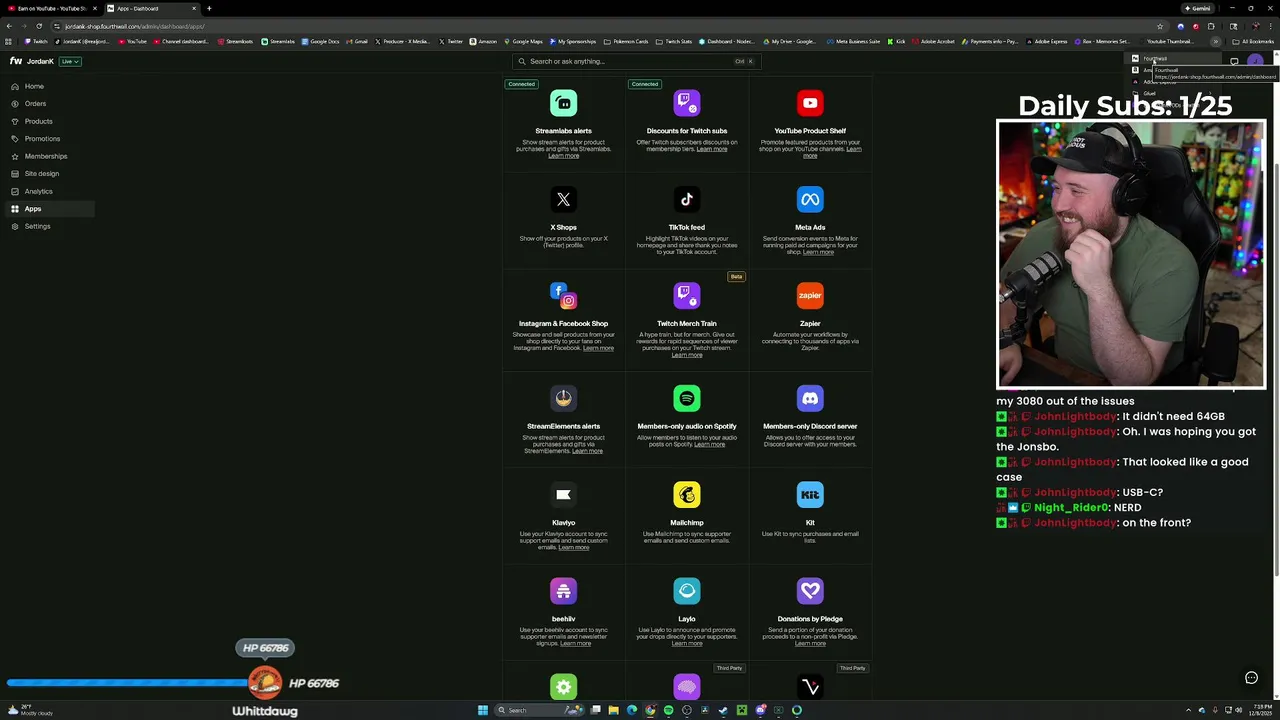
Task: Open Discounts for Twitch subs icon
Action: (687, 103)
